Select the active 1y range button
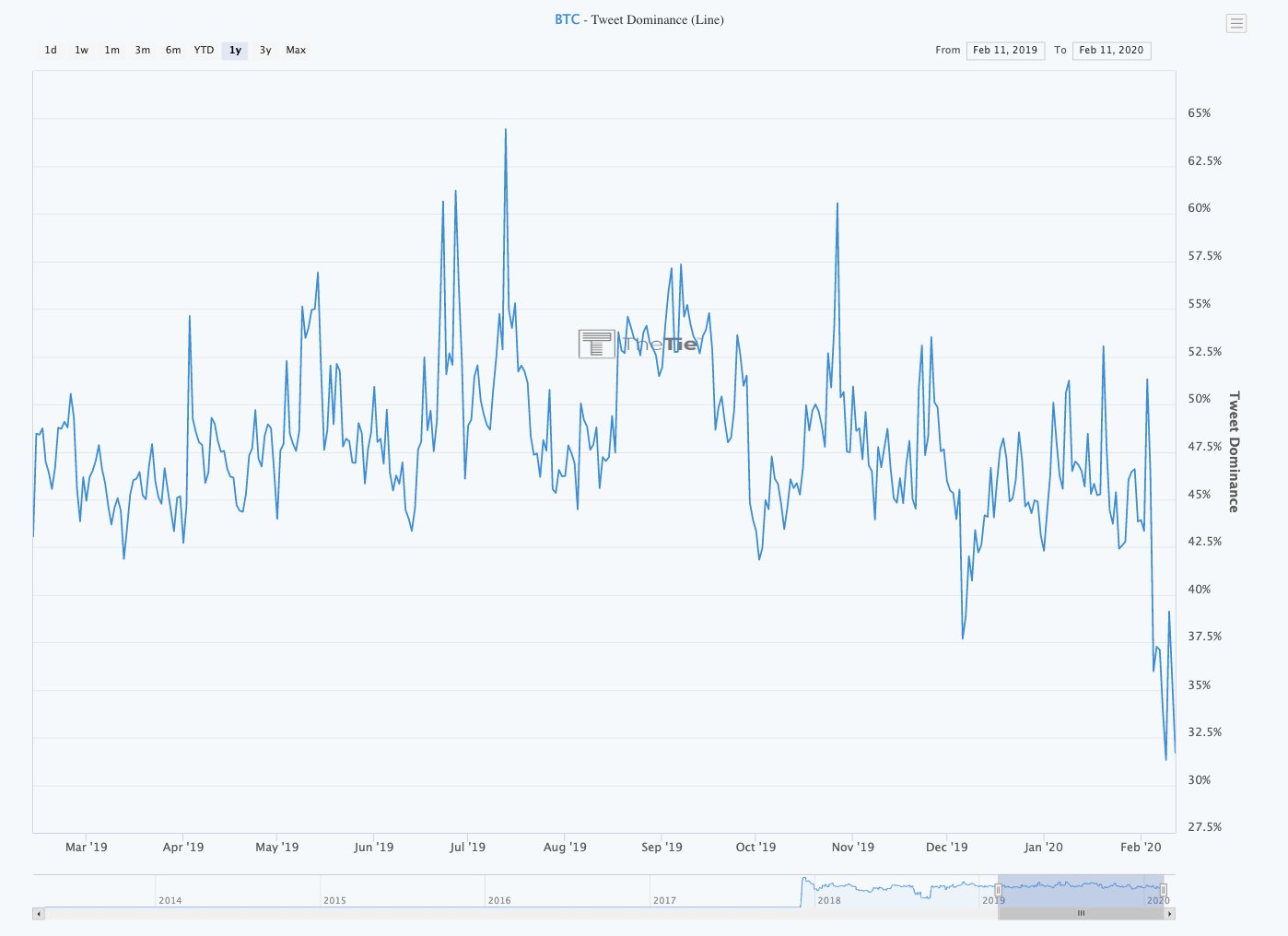The width and height of the screenshot is (1288, 936). pyautogui.click(x=235, y=51)
